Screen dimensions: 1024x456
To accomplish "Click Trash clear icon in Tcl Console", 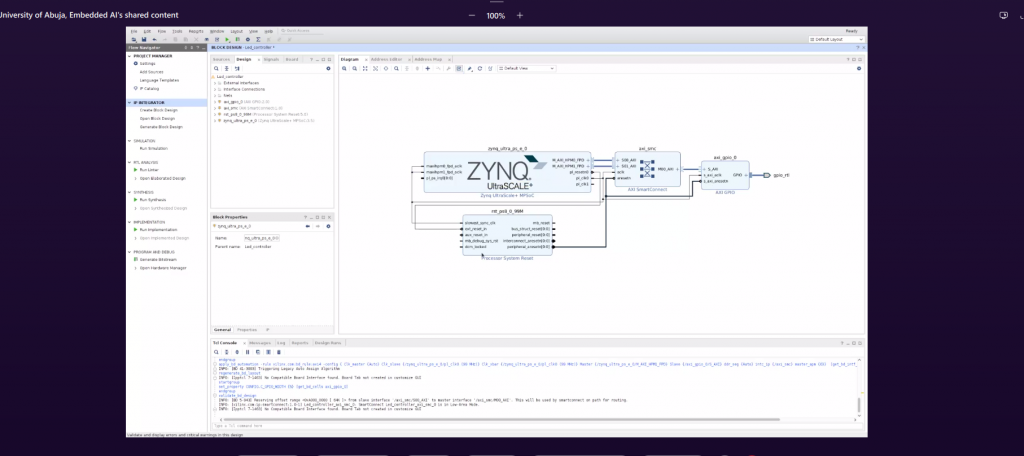I will [279, 352].
